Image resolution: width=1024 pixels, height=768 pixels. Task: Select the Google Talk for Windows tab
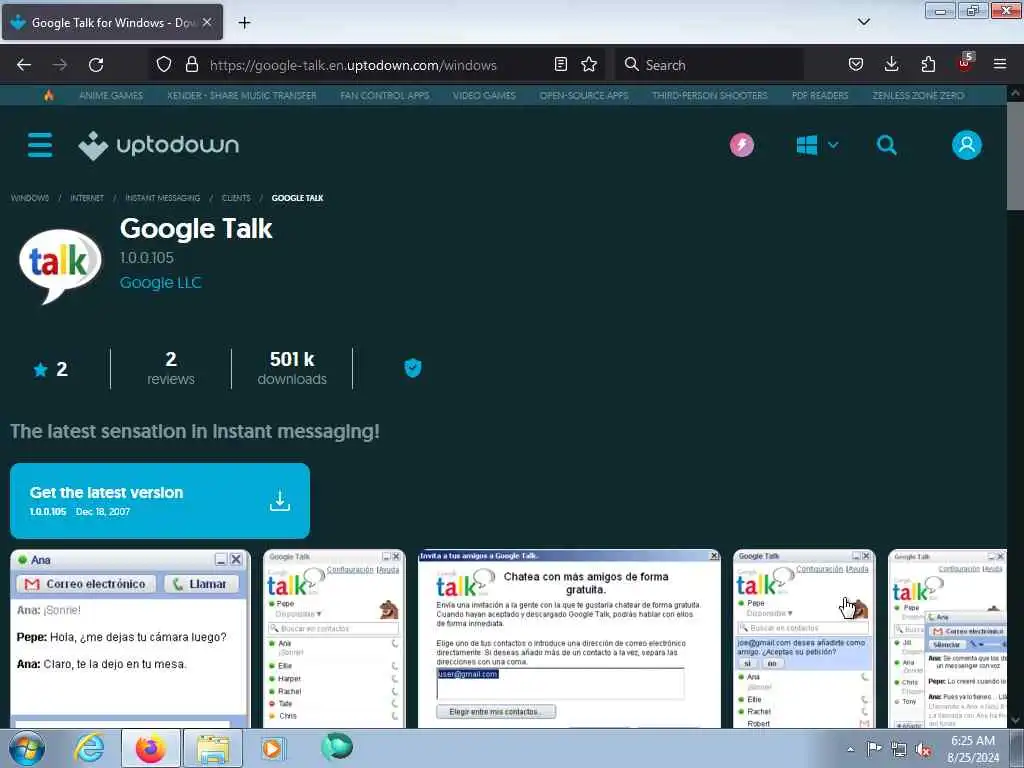coord(112,22)
